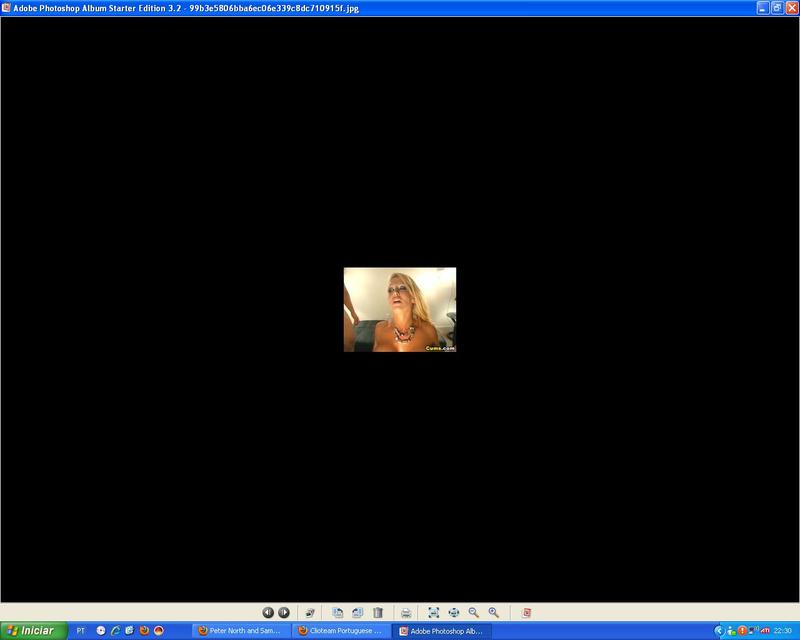Minimize the Photoshop Album window
The height and width of the screenshot is (640, 800).
[x=763, y=8]
